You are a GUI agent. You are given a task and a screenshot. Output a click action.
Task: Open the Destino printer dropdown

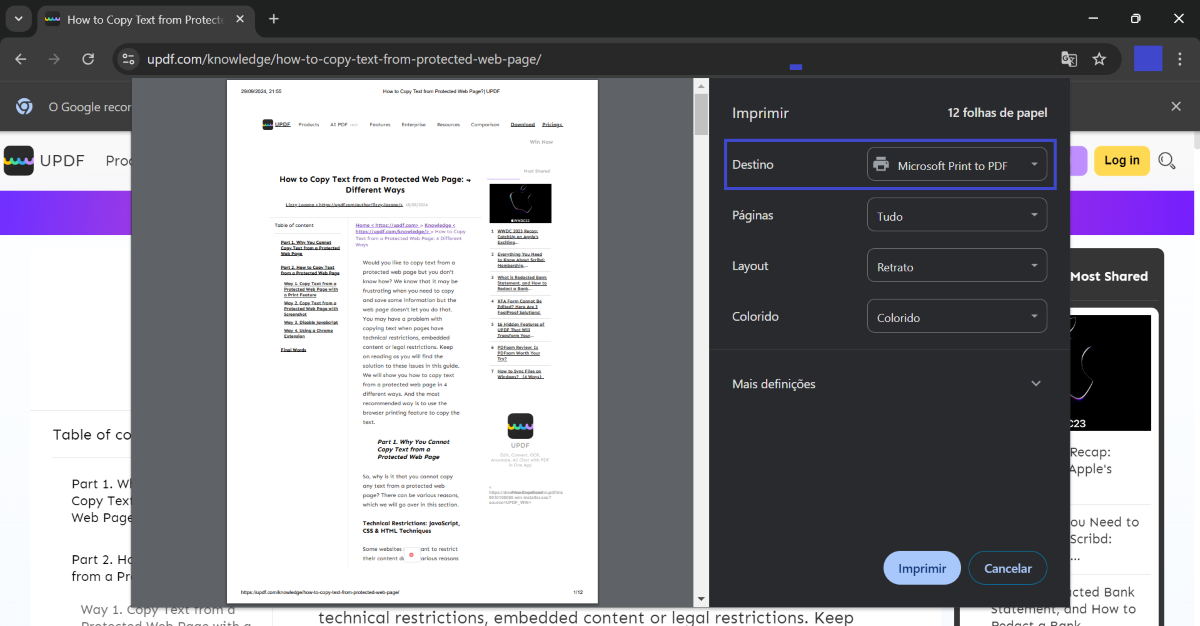pos(957,165)
